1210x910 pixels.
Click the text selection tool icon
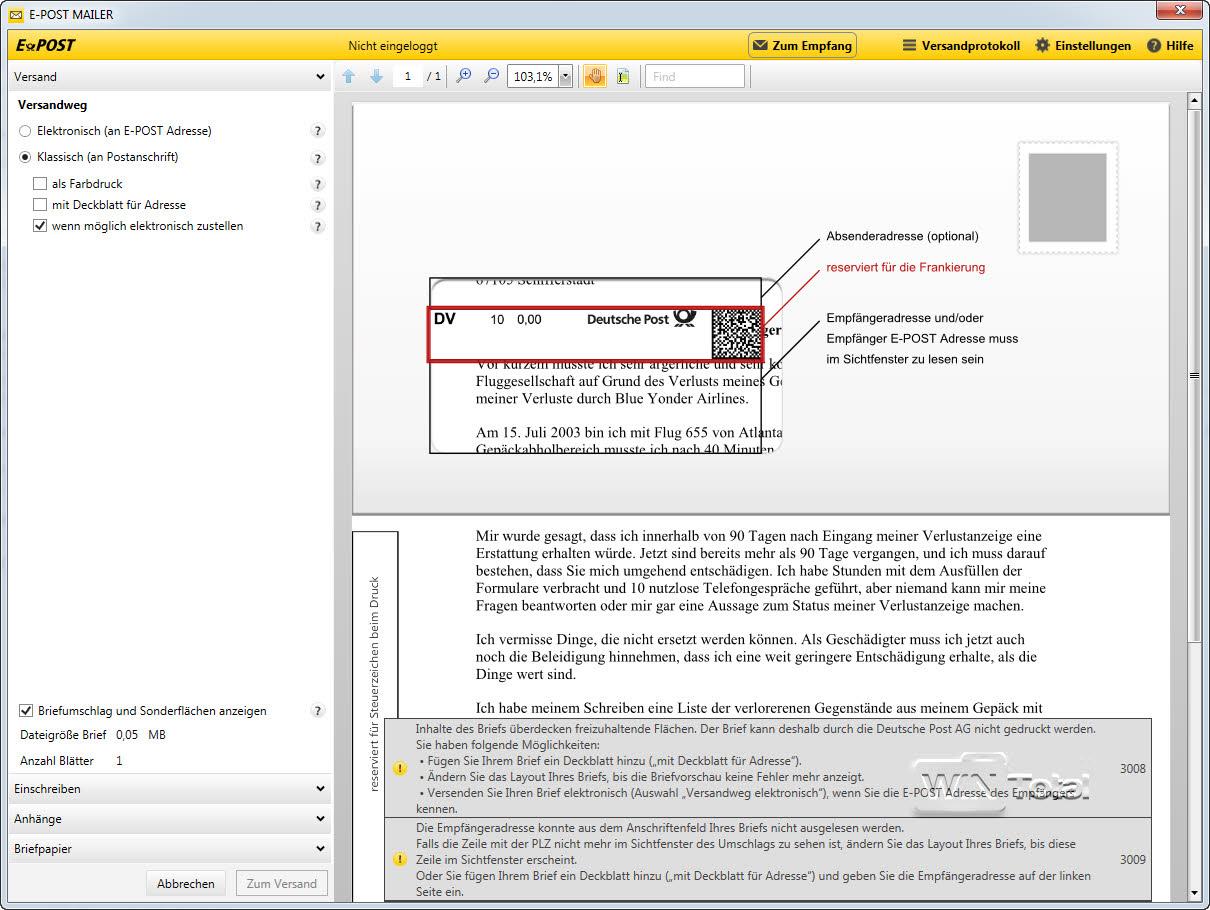tap(623, 76)
